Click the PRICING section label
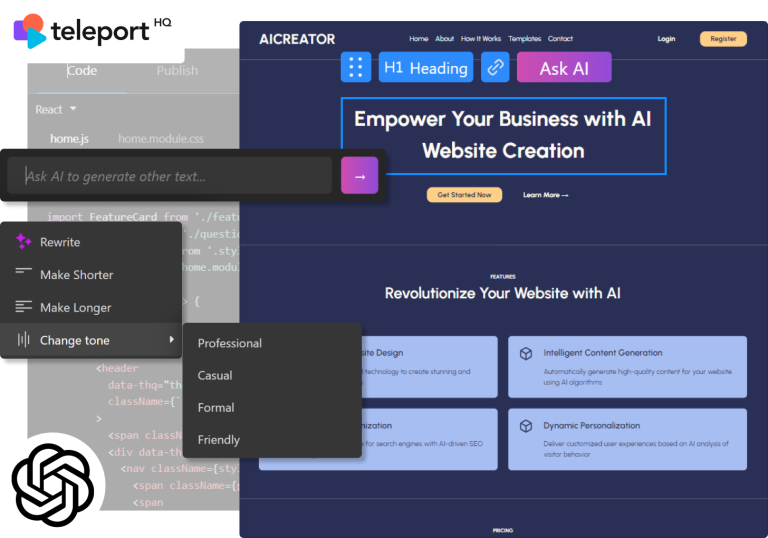The image size is (768, 538). 503,530
